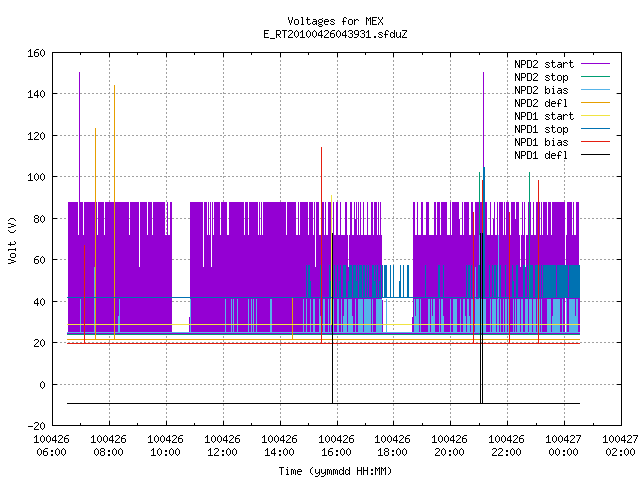Click the file name E_RT20100426043931.sfduZ subtitle
The image size is (640, 480).
[335, 34]
